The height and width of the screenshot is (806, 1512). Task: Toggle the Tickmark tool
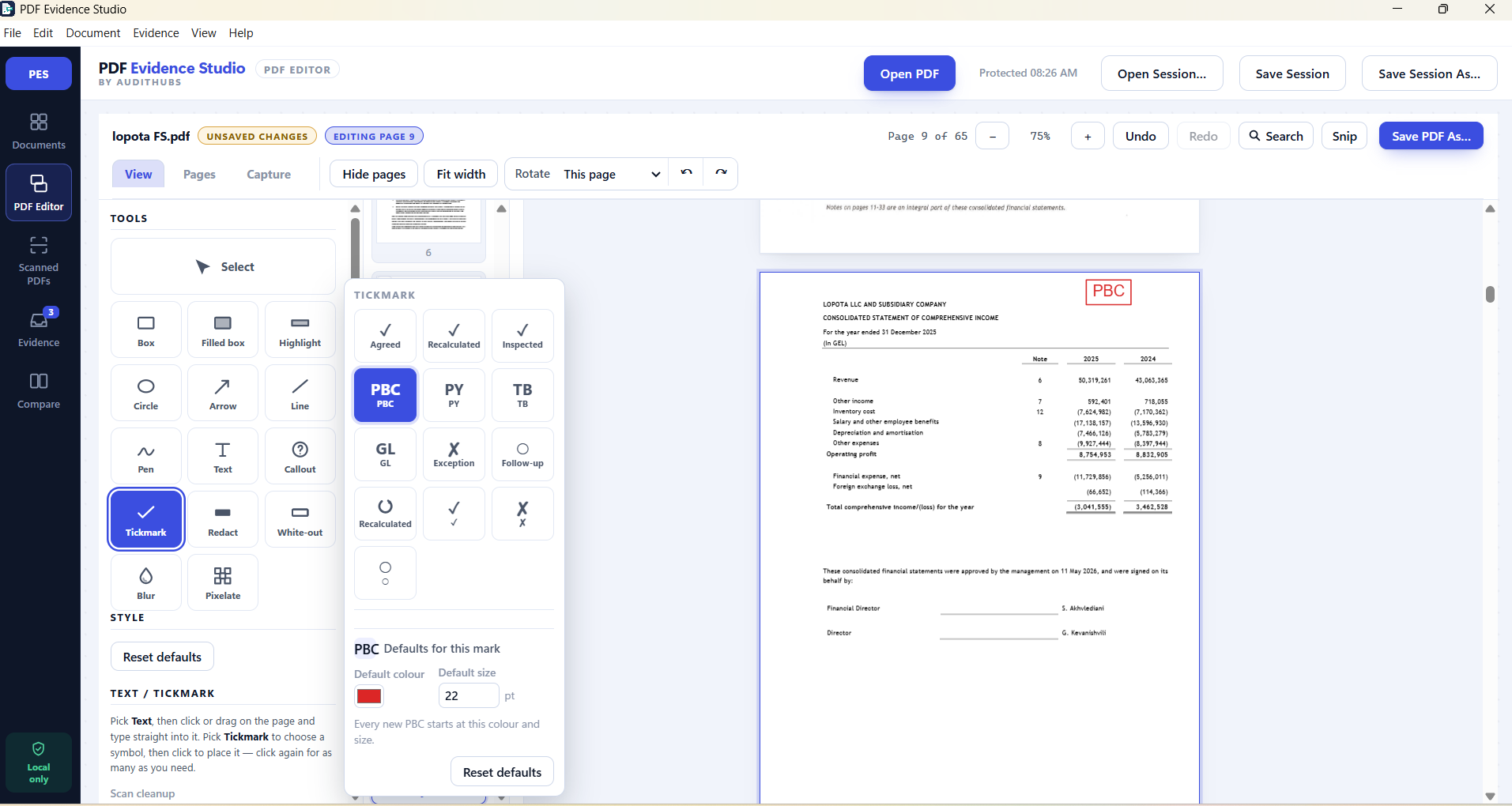pyautogui.click(x=146, y=519)
